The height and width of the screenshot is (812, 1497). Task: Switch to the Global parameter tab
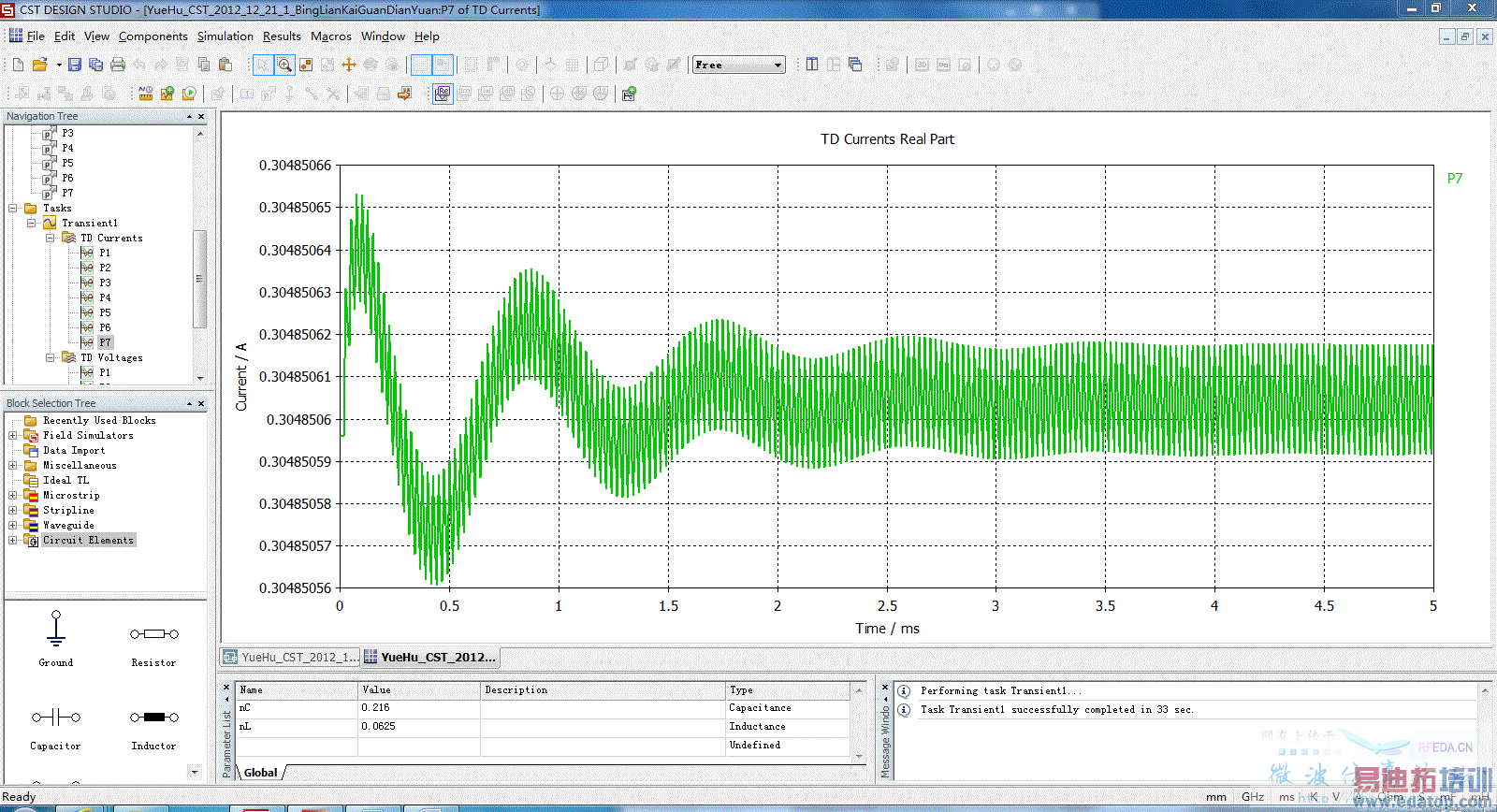point(261,773)
